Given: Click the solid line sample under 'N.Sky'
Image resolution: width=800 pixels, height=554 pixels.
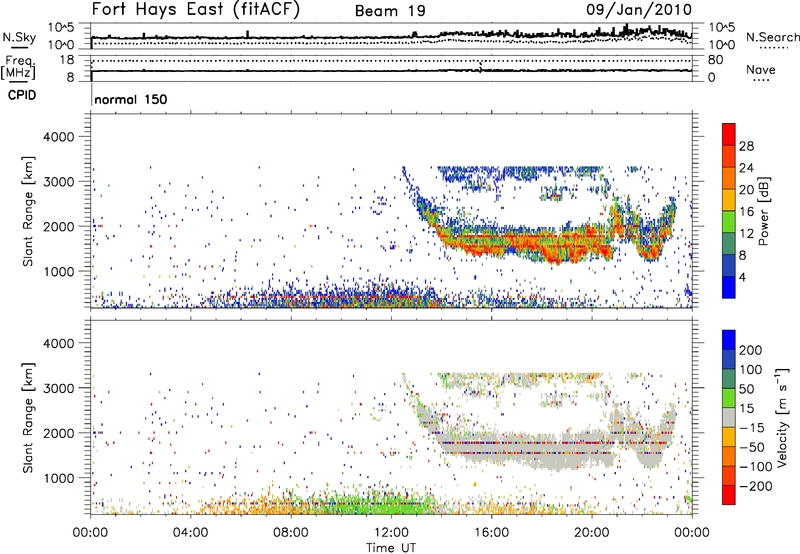Looking at the screenshot, I should coord(19,48).
